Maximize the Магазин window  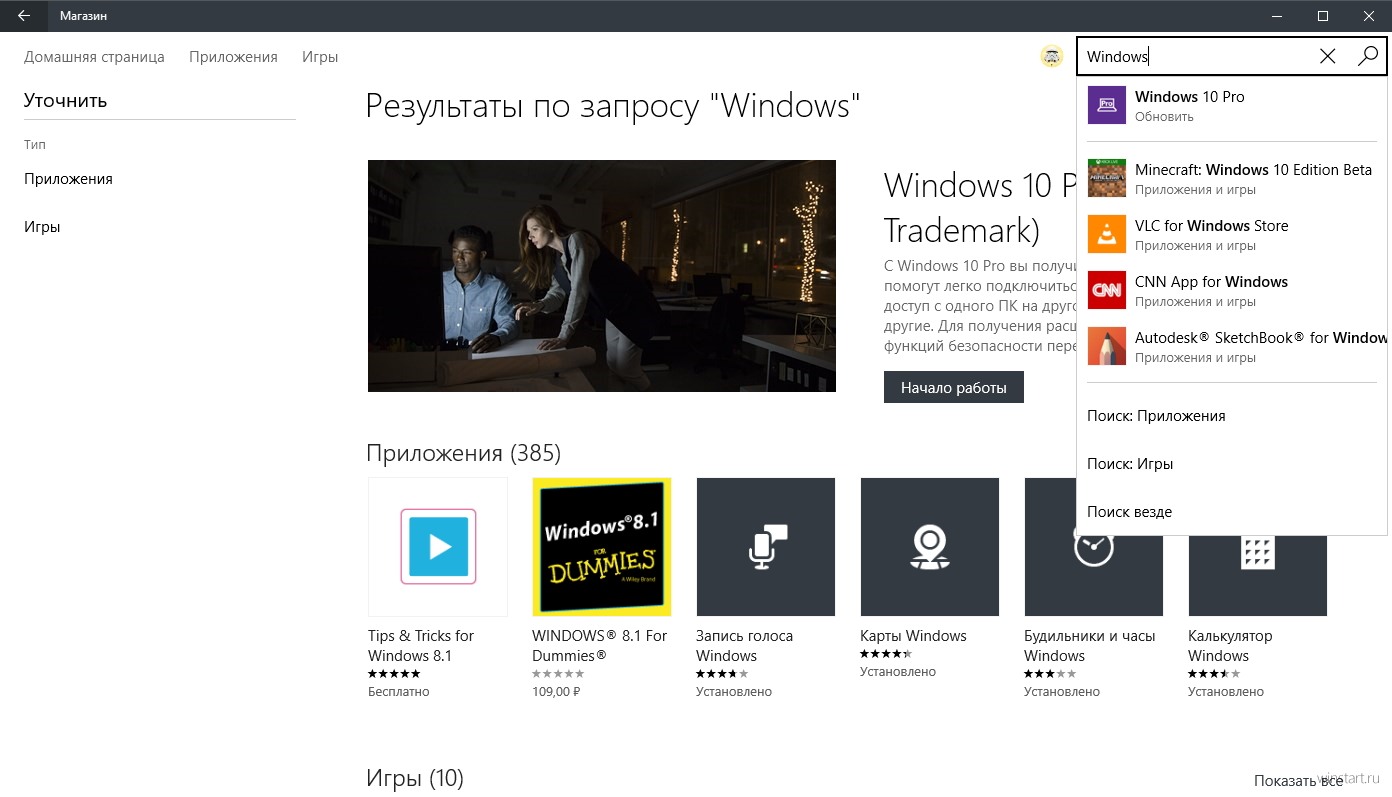click(x=1323, y=16)
